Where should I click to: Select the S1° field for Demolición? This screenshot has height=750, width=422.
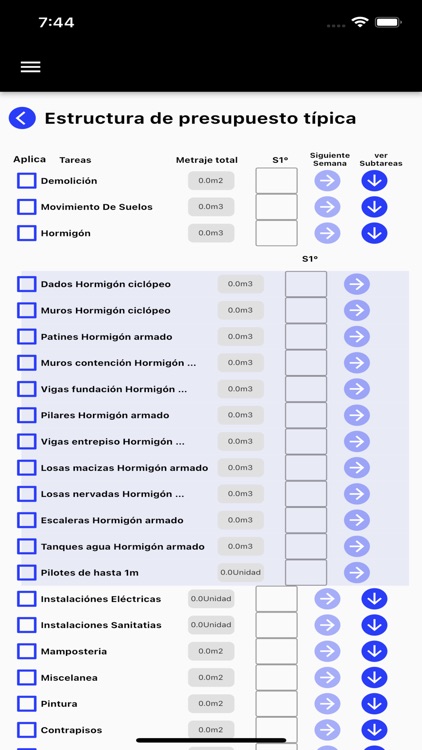click(x=277, y=181)
